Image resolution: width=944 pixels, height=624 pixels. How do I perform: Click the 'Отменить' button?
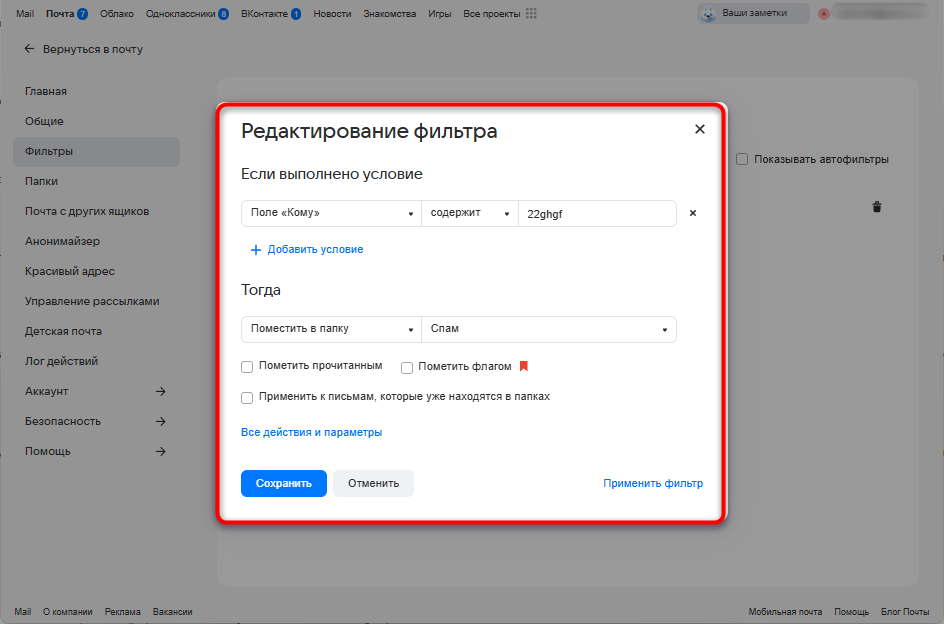(373, 483)
